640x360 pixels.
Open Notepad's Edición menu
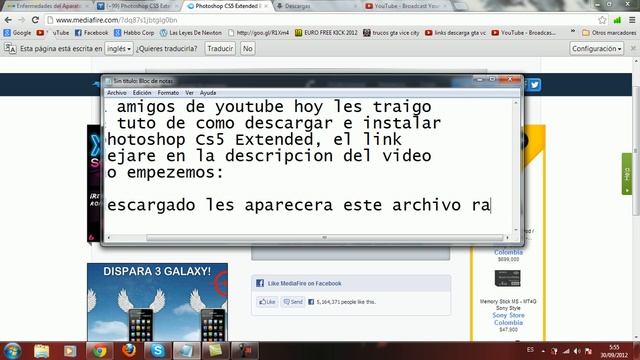click(142, 93)
